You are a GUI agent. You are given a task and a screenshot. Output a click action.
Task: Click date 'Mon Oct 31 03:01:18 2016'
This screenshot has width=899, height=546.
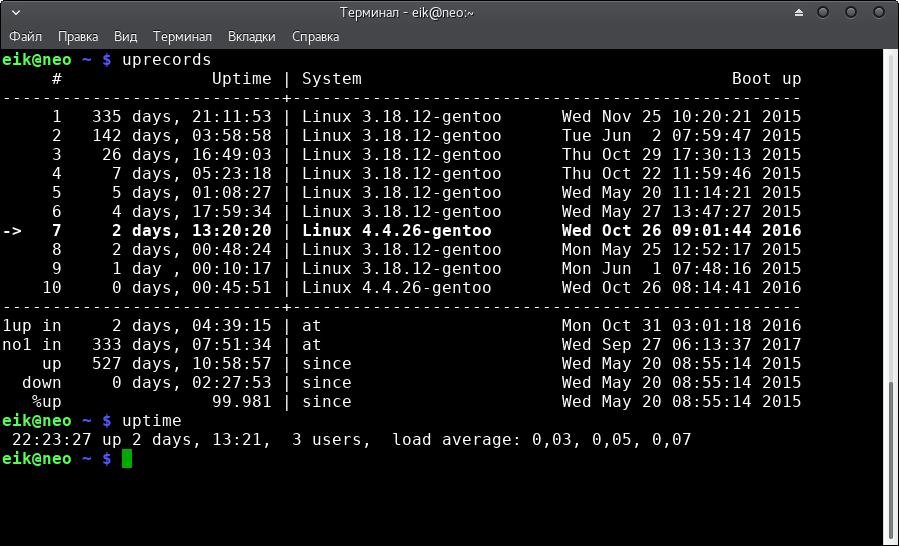tap(681, 326)
